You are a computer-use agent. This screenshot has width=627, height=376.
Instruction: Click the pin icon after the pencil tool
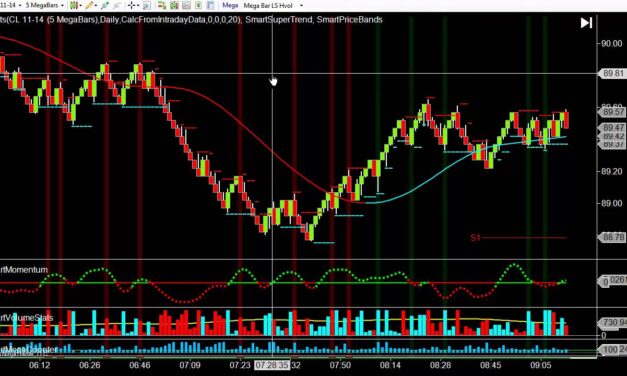click(x=105, y=5)
